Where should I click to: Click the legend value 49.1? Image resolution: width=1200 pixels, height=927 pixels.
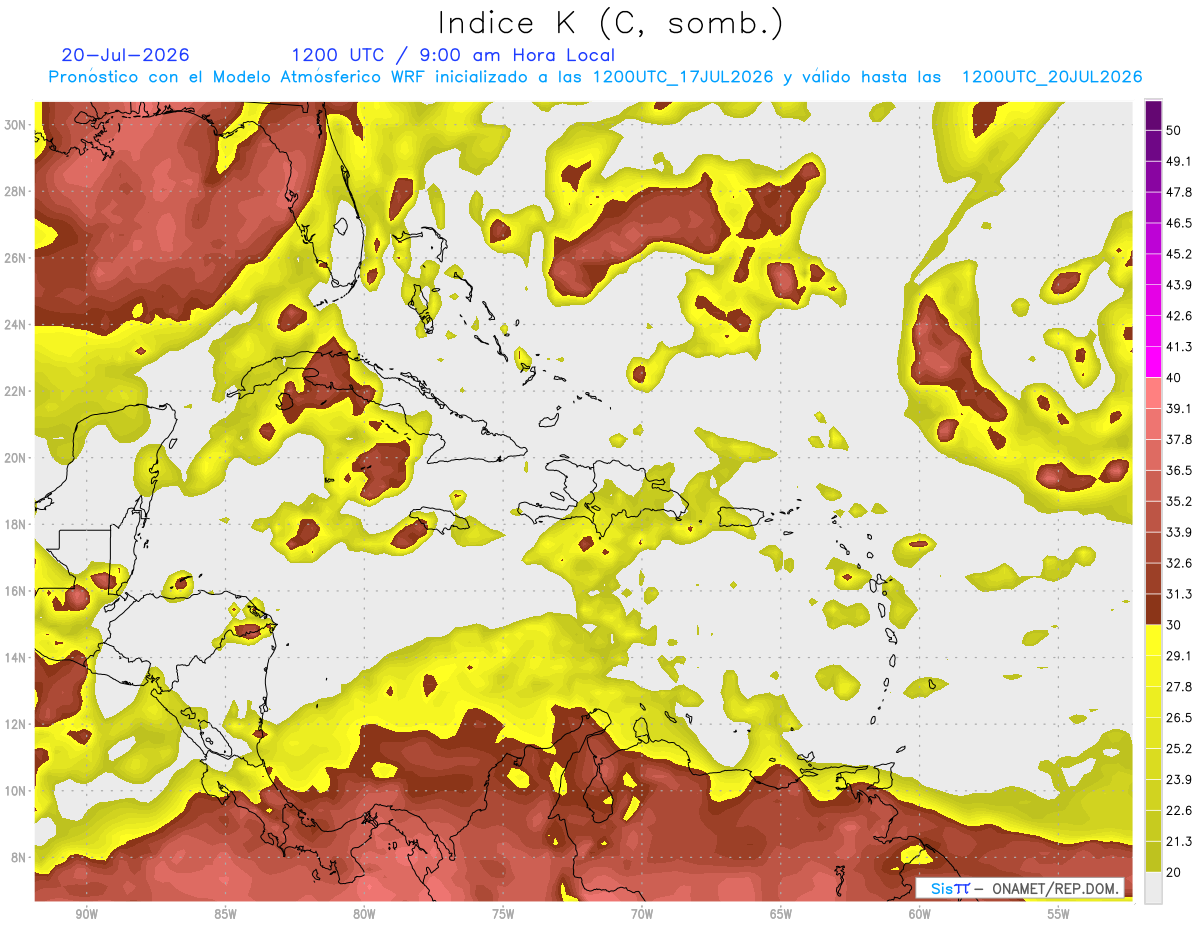pos(1178,160)
